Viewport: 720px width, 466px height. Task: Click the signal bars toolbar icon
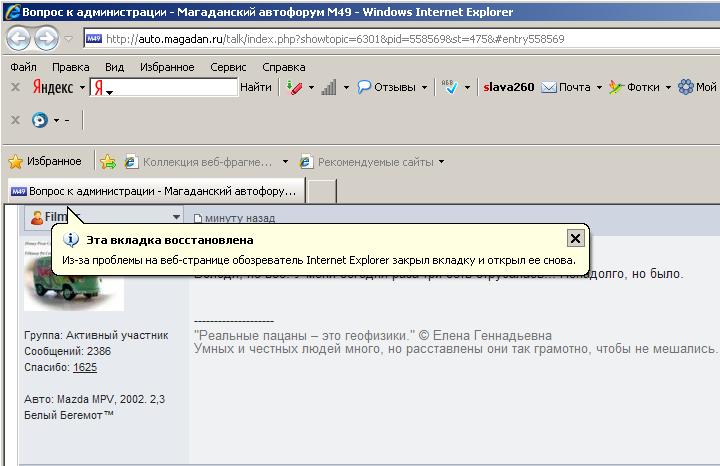click(x=329, y=87)
